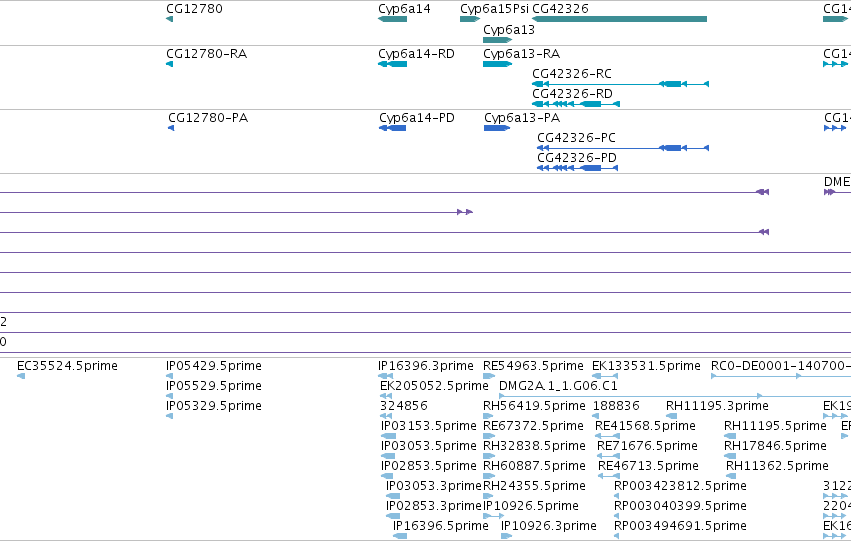Select the Cyp6a13-RA transcript
The image size is (851, 541).
521,54
